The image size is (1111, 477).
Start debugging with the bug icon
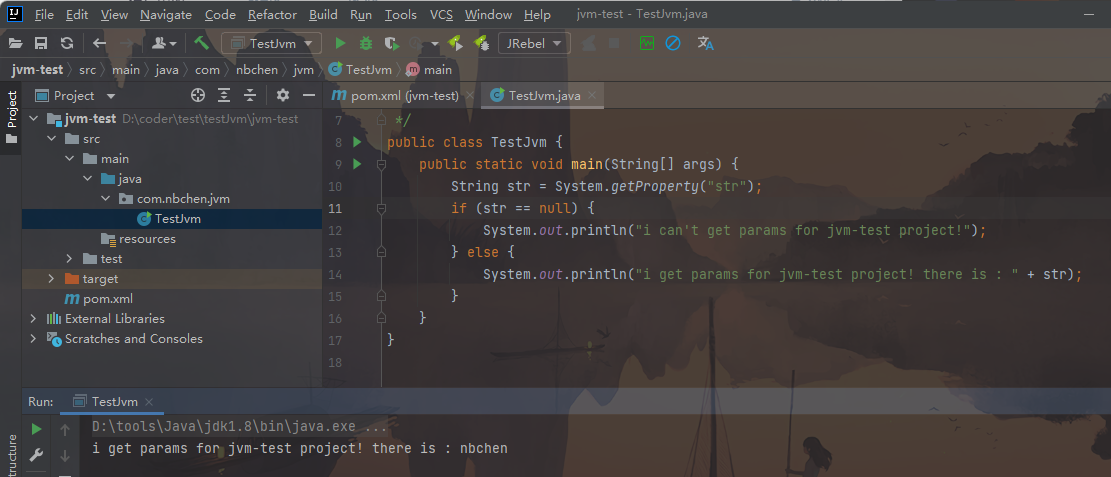click(366, 43)
